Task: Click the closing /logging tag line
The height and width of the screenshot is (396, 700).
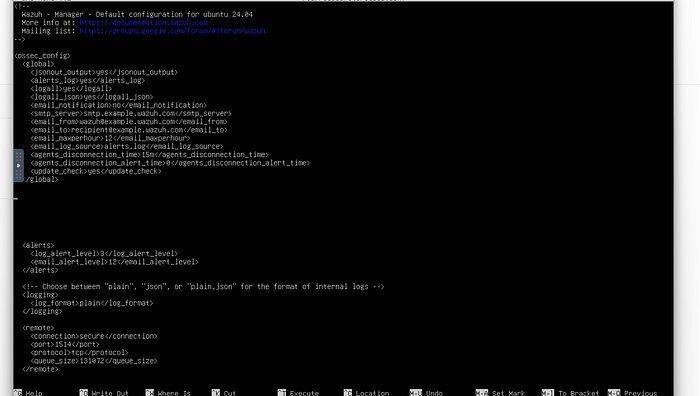Action: coord(42,312)
